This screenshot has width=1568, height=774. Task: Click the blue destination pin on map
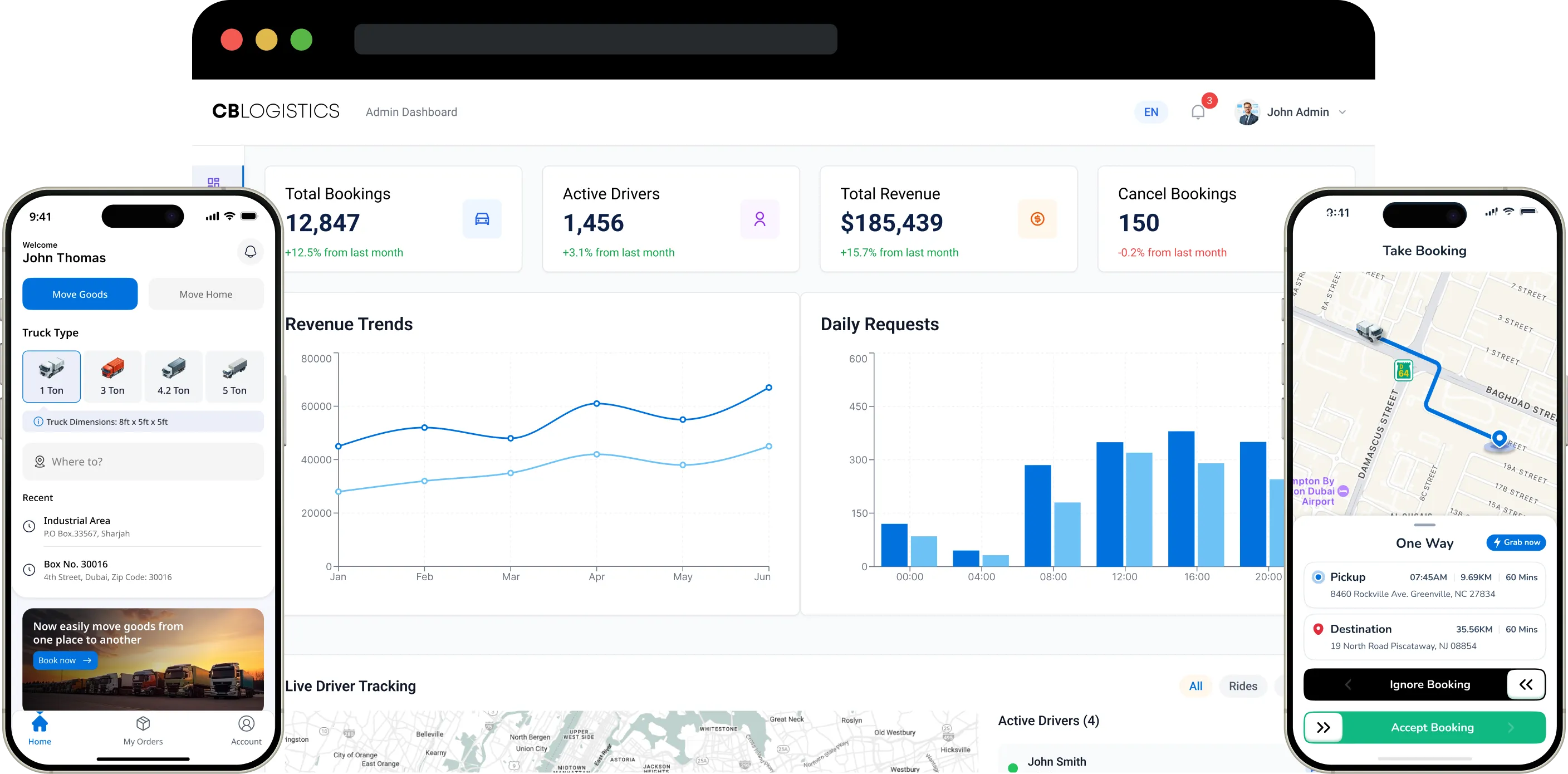(x=1498, y=438)
